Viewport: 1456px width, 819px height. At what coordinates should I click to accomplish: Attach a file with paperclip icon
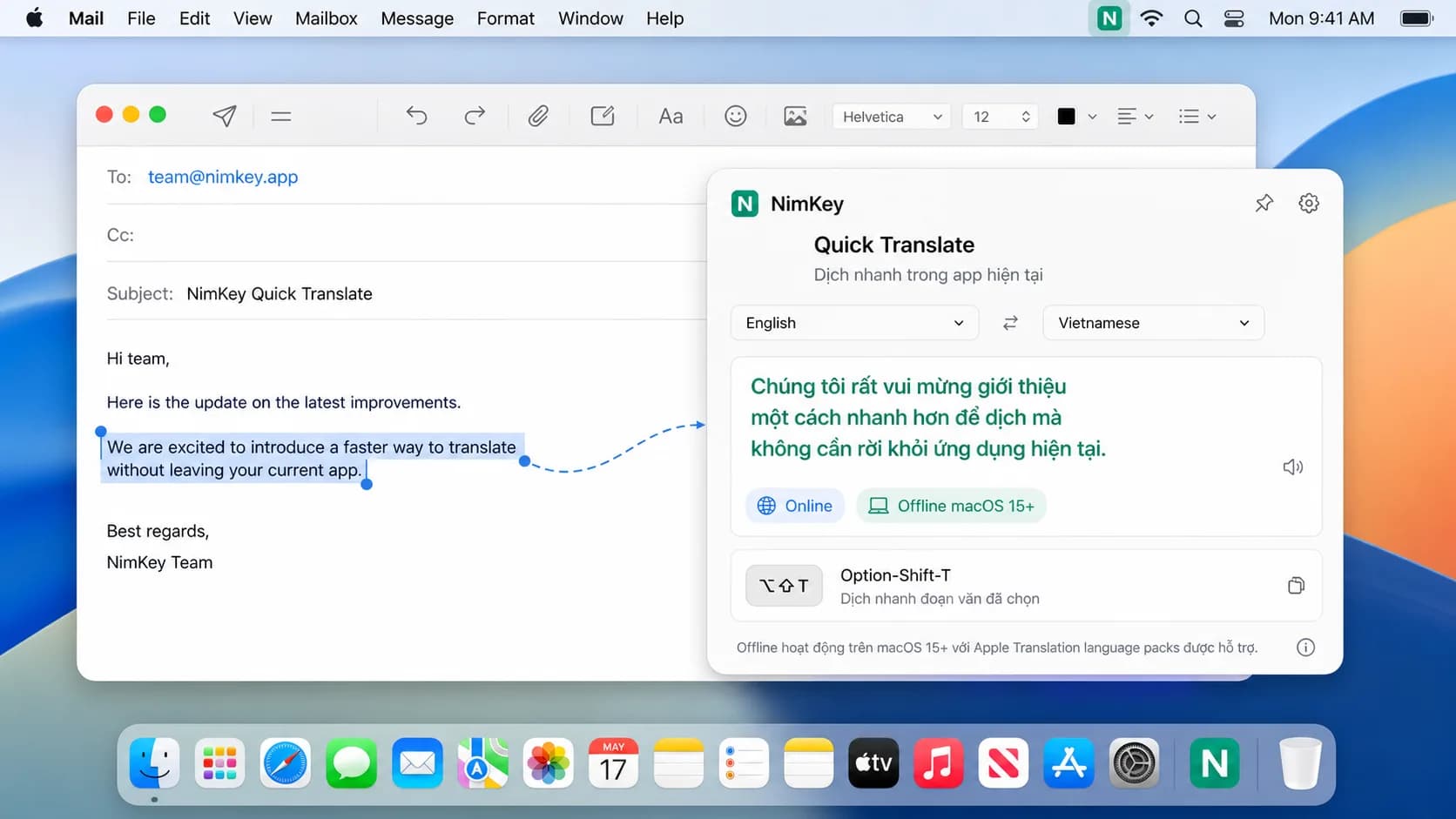[x=538, y=116]
